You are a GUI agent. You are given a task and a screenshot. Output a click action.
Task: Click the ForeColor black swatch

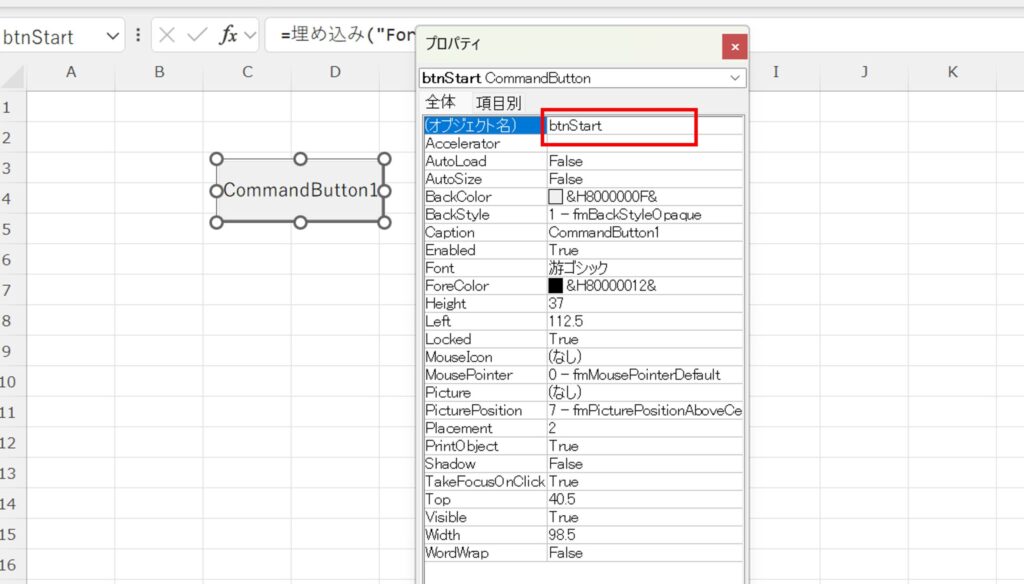click(555, 285)
